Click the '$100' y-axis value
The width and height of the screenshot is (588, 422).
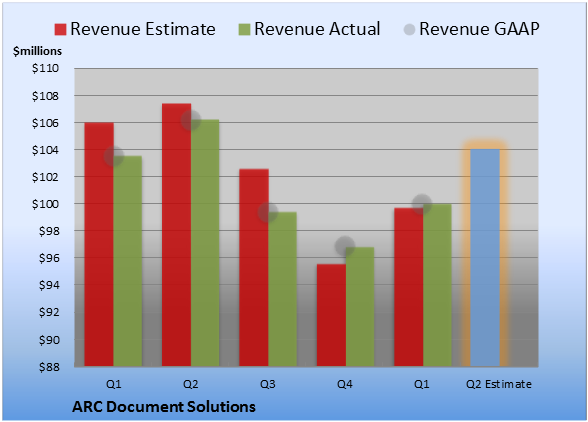(x=45, y=204)
